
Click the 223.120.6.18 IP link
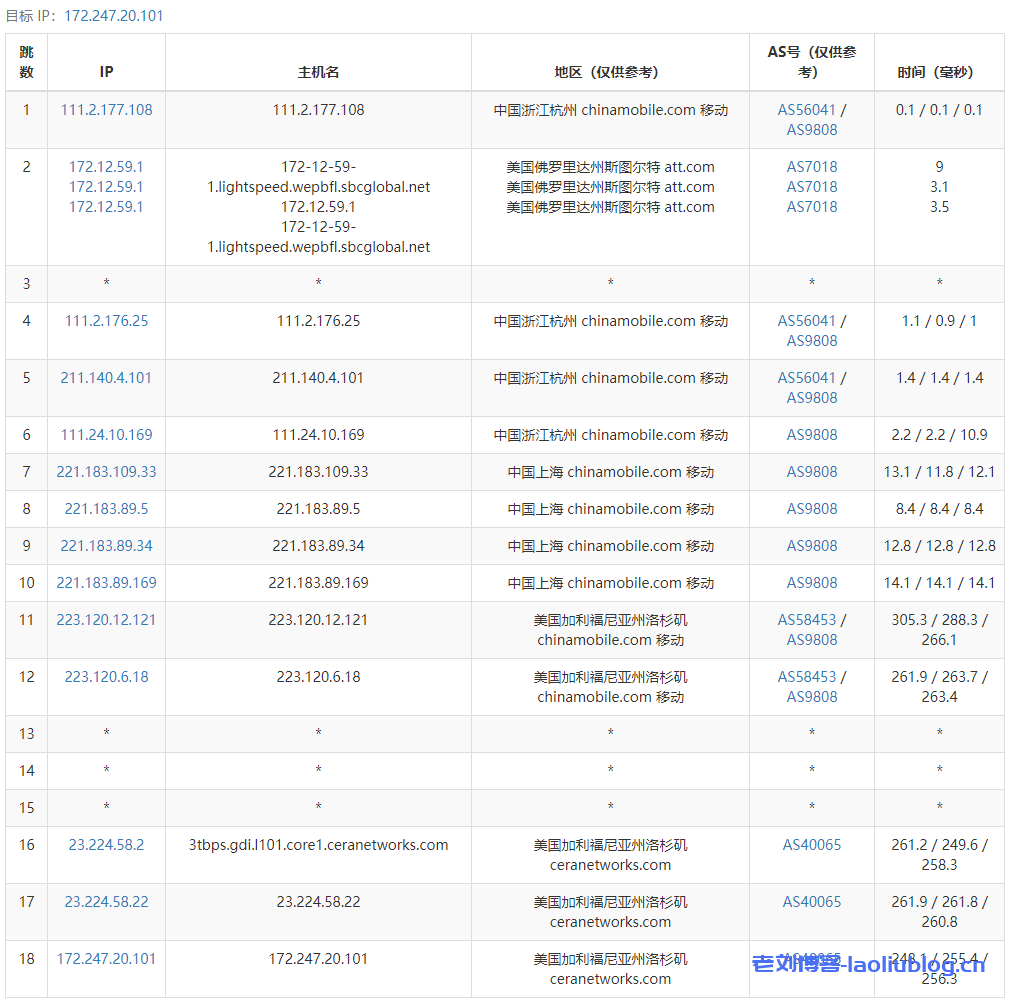[x=106, y=677]
